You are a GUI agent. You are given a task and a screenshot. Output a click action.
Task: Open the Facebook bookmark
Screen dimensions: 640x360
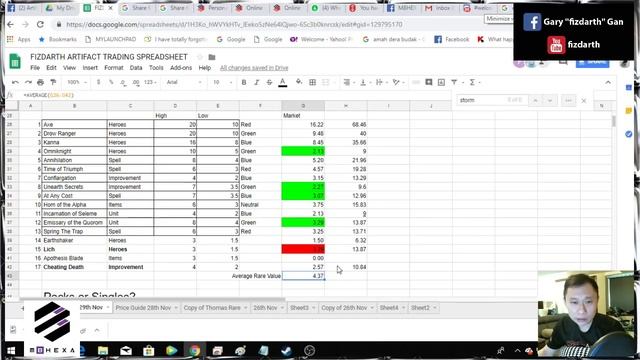451,39
